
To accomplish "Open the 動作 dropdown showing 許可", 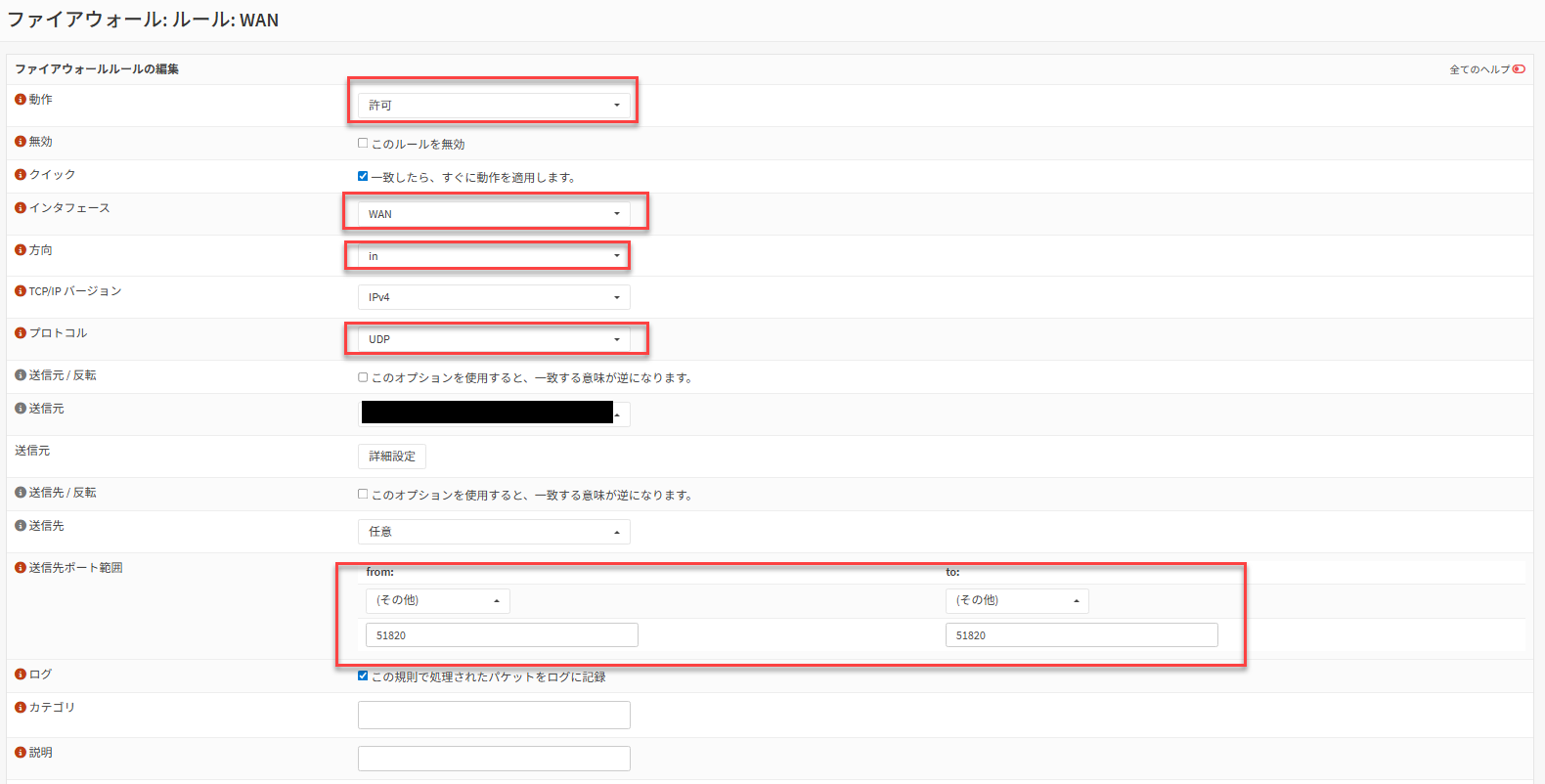I will (494, 106).
